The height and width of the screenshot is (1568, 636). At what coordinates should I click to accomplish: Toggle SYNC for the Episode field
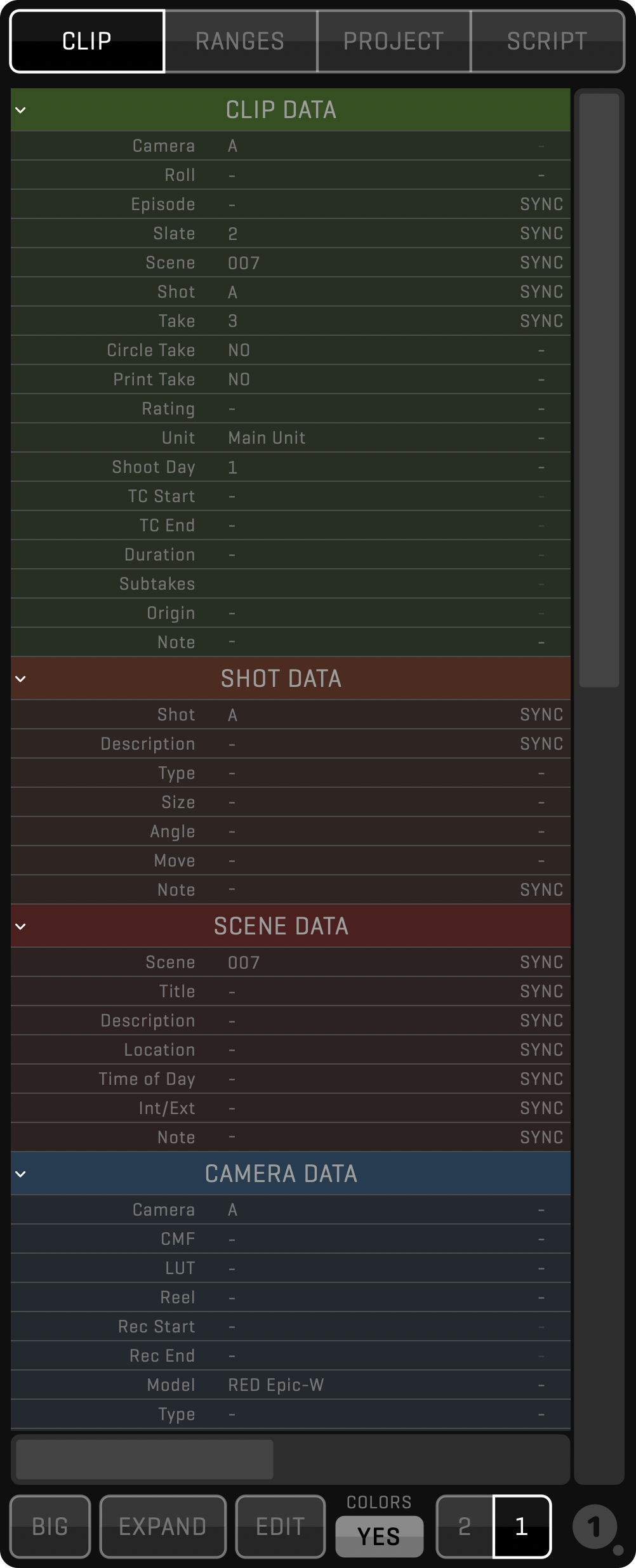541,204
